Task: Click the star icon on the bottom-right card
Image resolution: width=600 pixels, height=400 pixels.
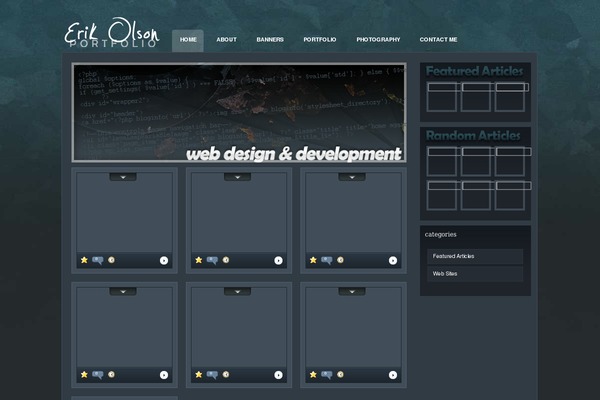Action: [313, 374]
